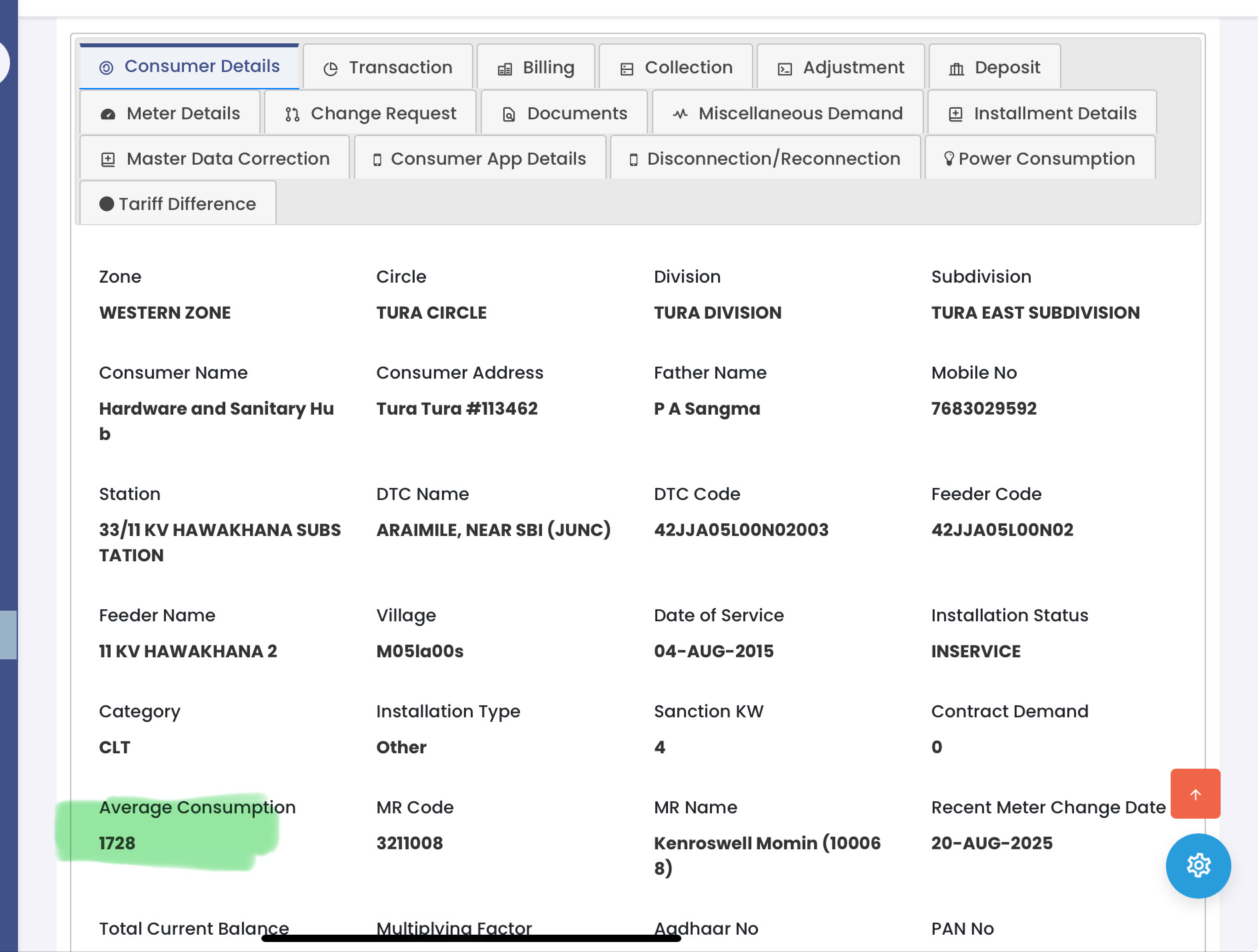Select the Consumer Details tab
The width and height of the screenshot is (1258, 952).
[x=189, y=67]
